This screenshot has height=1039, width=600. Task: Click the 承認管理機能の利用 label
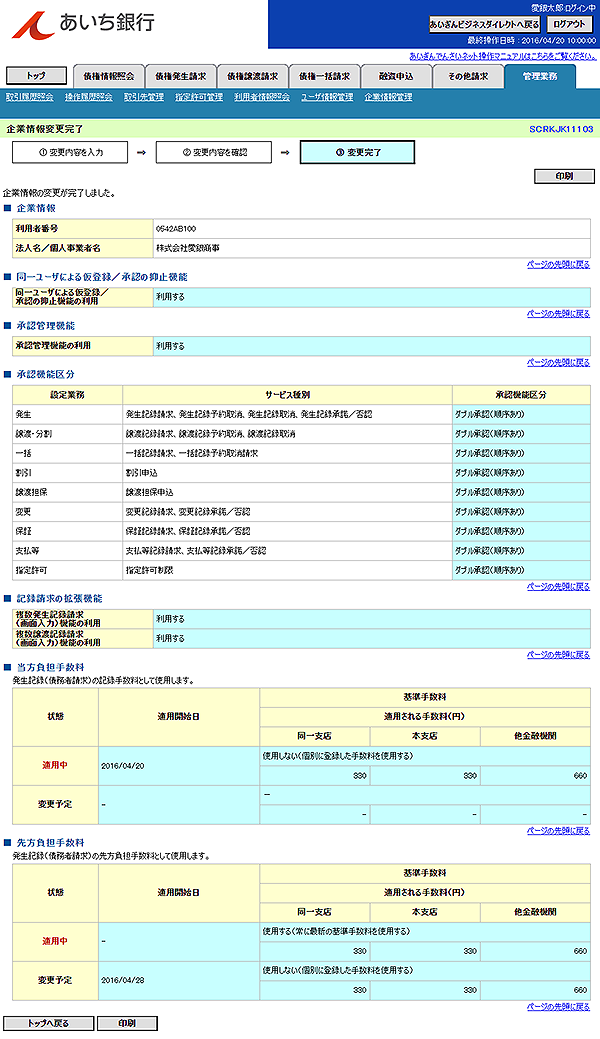point(53,345)
